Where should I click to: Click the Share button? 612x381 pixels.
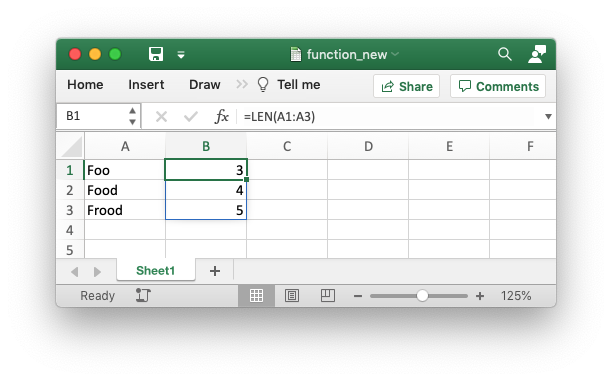coord(407,86)
